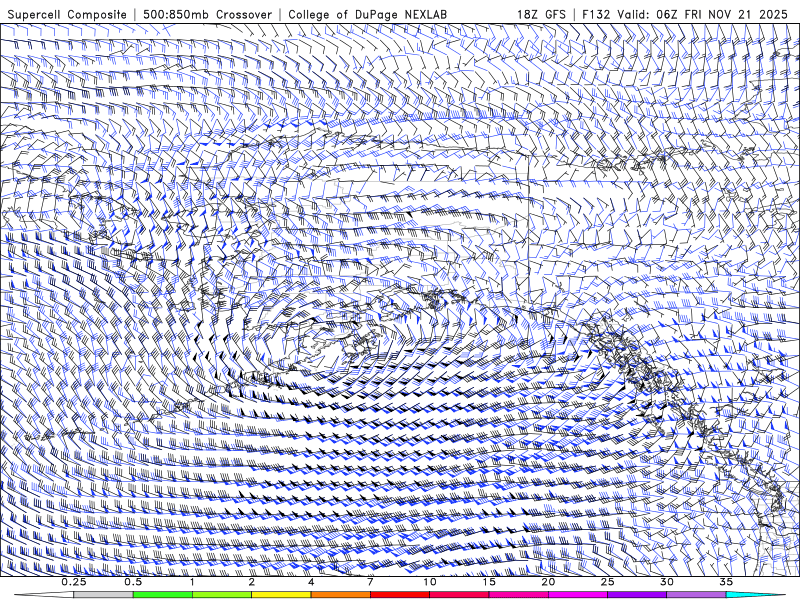Pick the gray swatch between 0.25 and 0.5
This screenshot has height=600, width=800.
coord(104,595)
